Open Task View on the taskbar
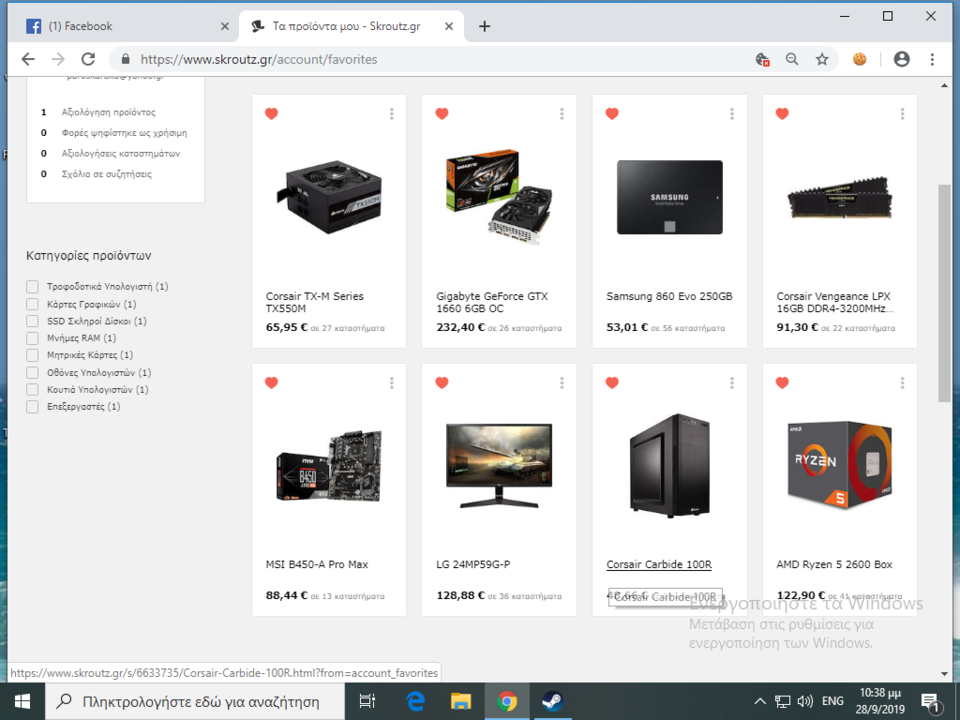Viewport: 960px width, 720px height. point(367,702)
